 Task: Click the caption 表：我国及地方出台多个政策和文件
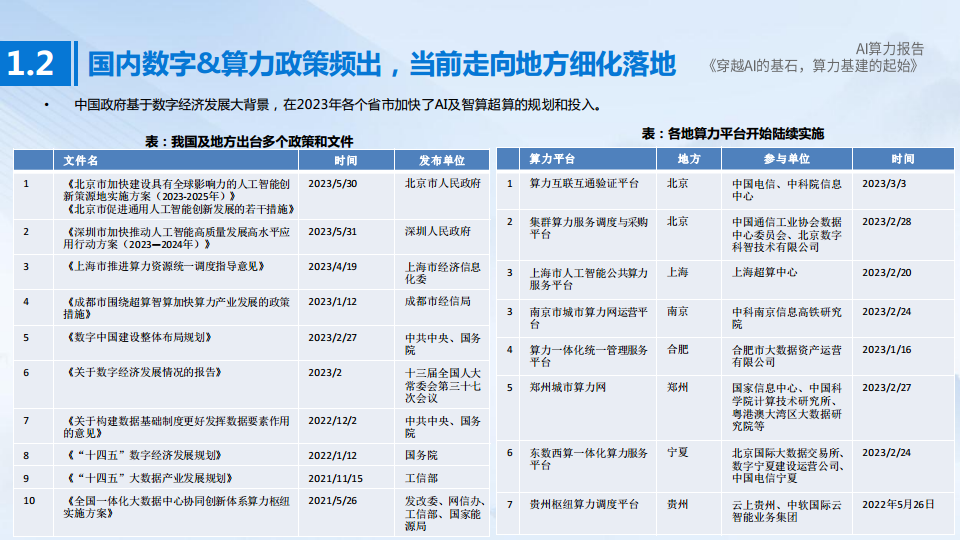(x=249, y=141)
